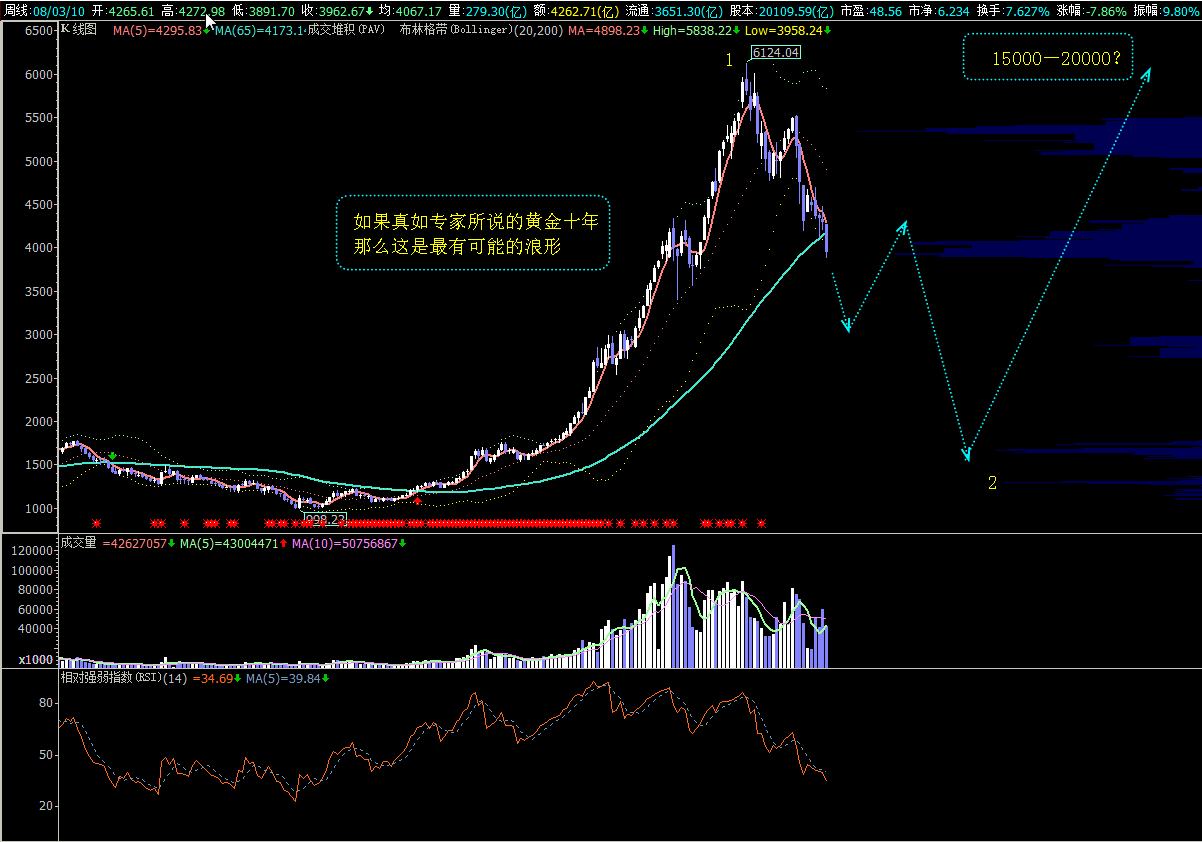The width and height of the screenshot is (1202, 842).
Task: Select the 黄金十年 text annotation box
Action: click(473, 233)
